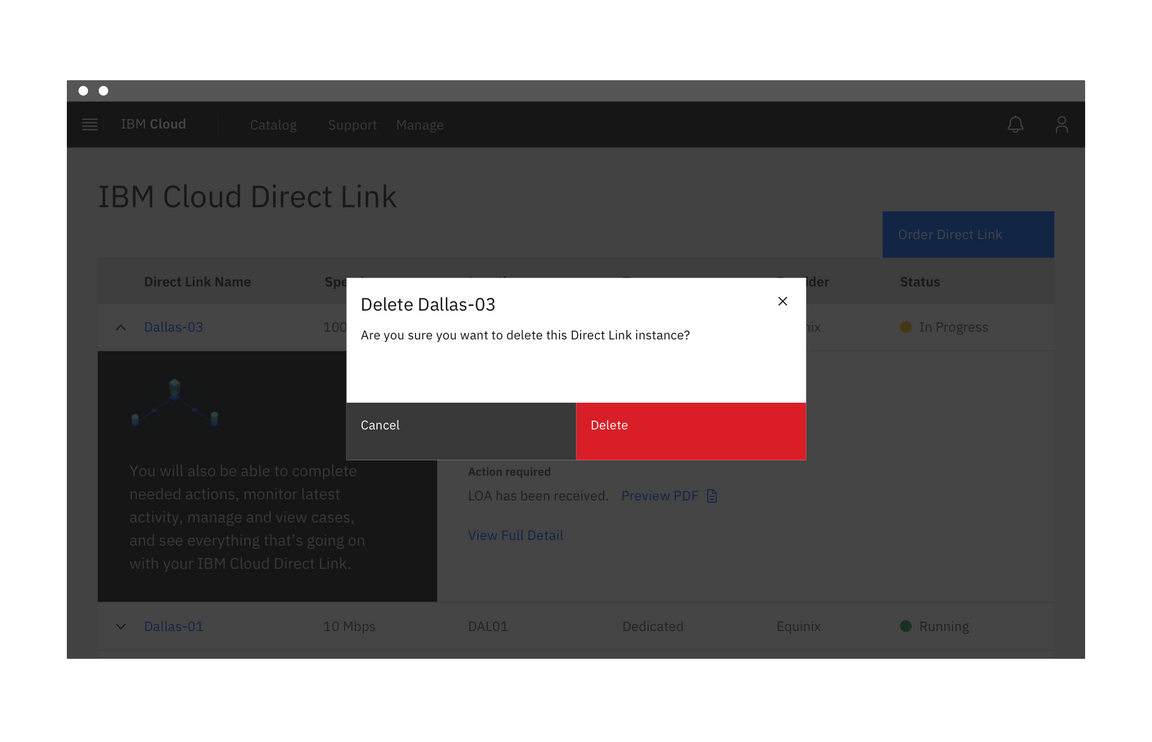Expand the Dallas-01 row
Viewport: 1152px width, 742px height.
[120, 626]
